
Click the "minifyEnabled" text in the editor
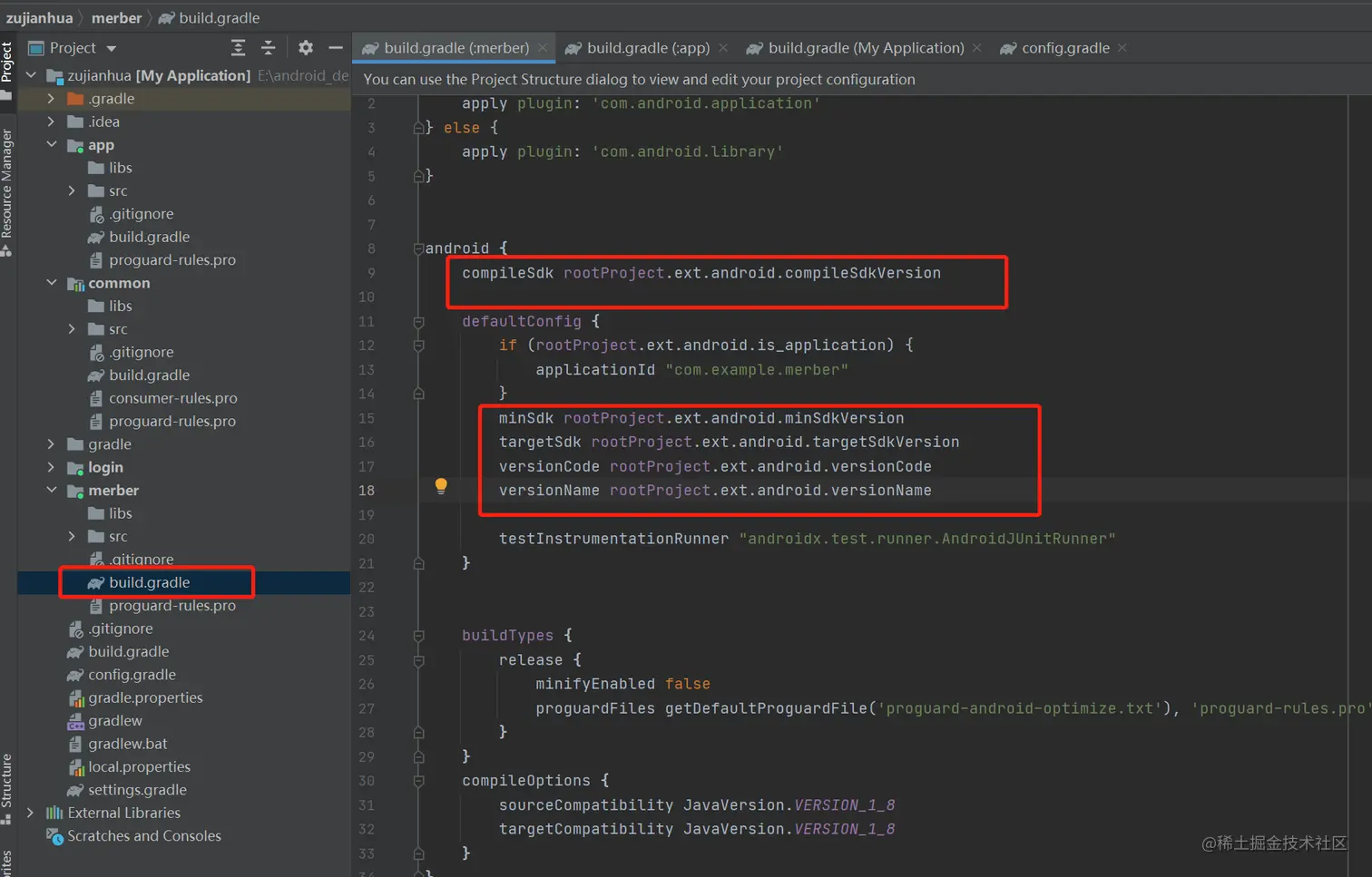(x=595, y=684)
